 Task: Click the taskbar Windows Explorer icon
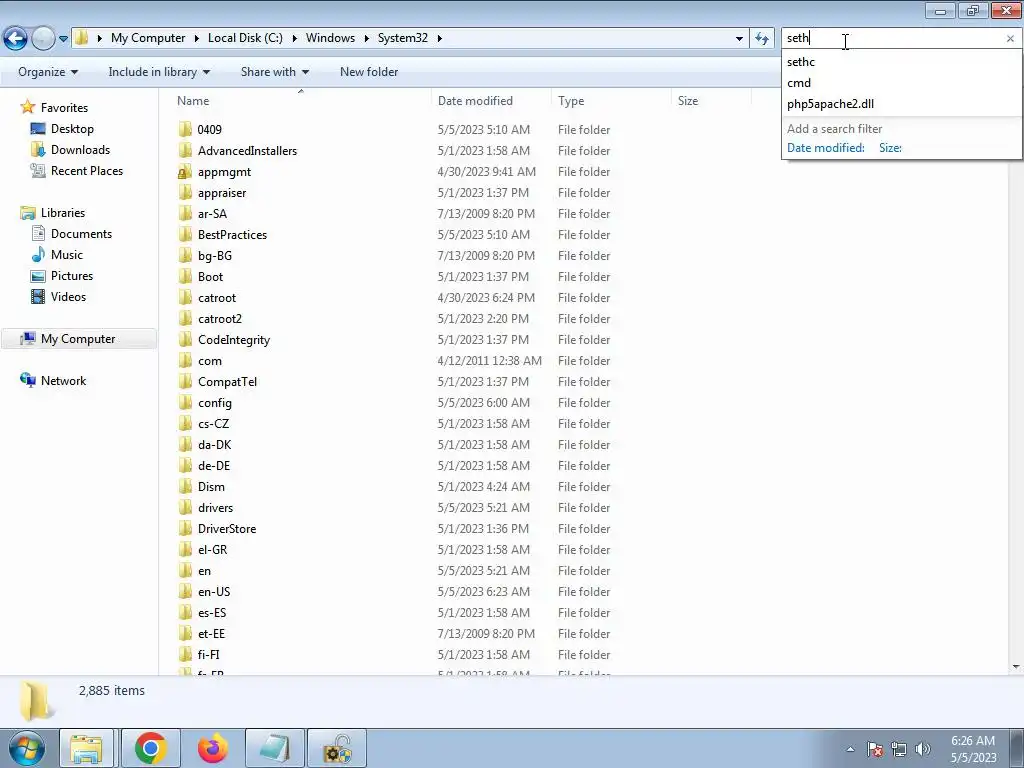[x=87, y=748]
